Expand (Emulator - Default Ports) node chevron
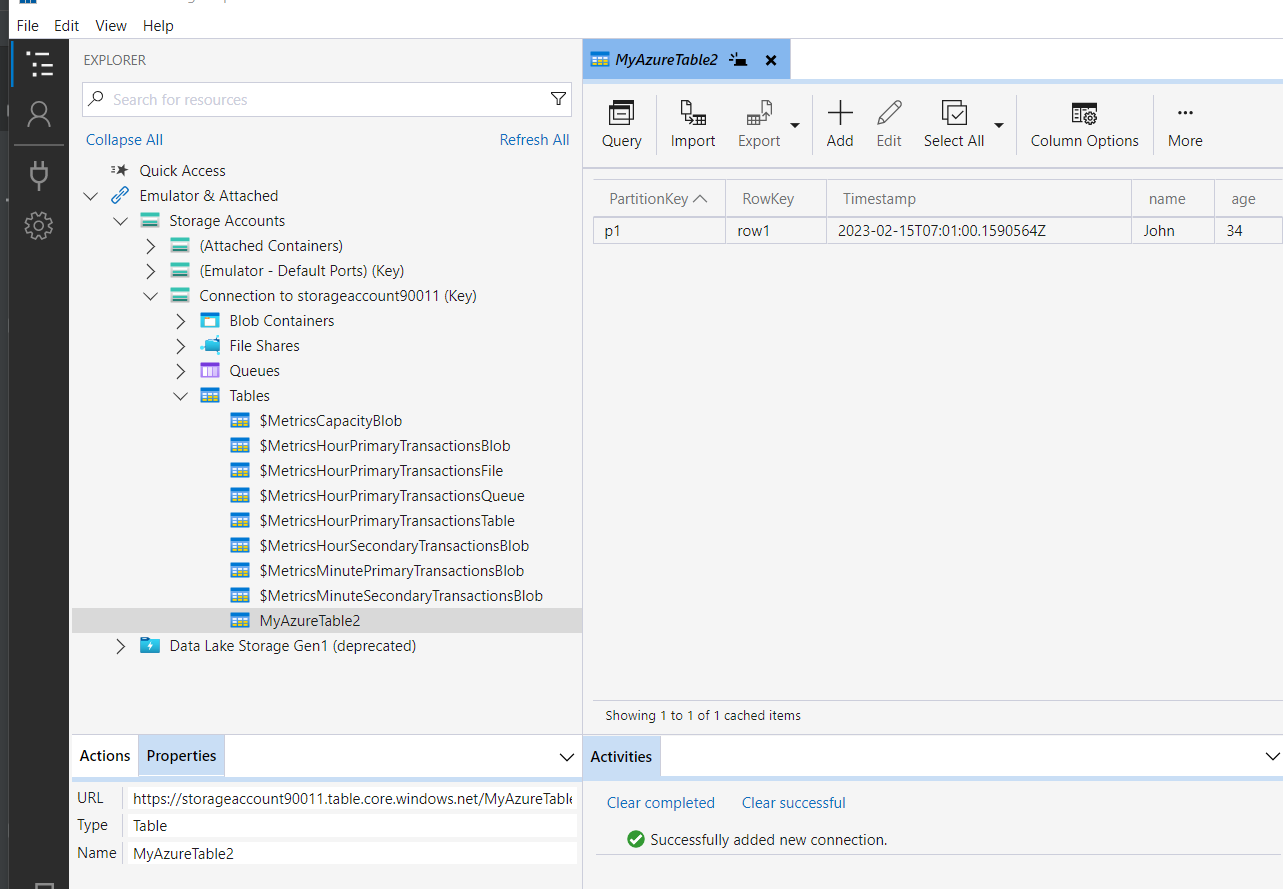The image size is (1283, 889). coord(151,271)
